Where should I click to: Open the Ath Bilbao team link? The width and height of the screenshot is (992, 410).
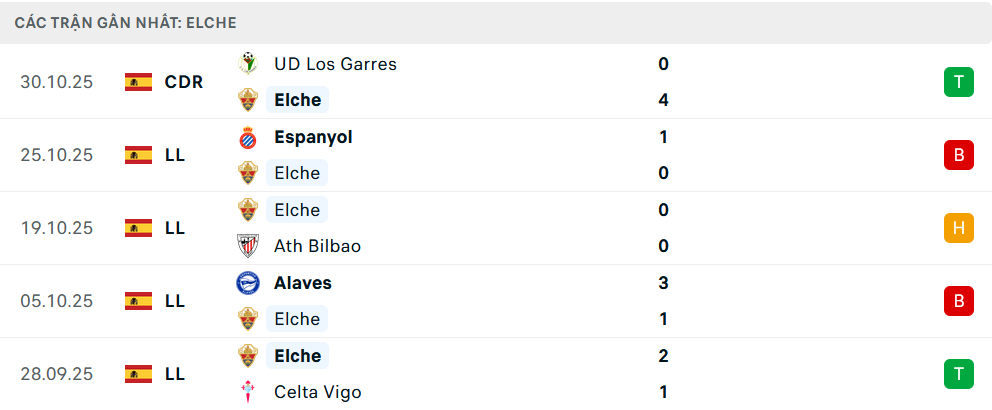(317, 246)
